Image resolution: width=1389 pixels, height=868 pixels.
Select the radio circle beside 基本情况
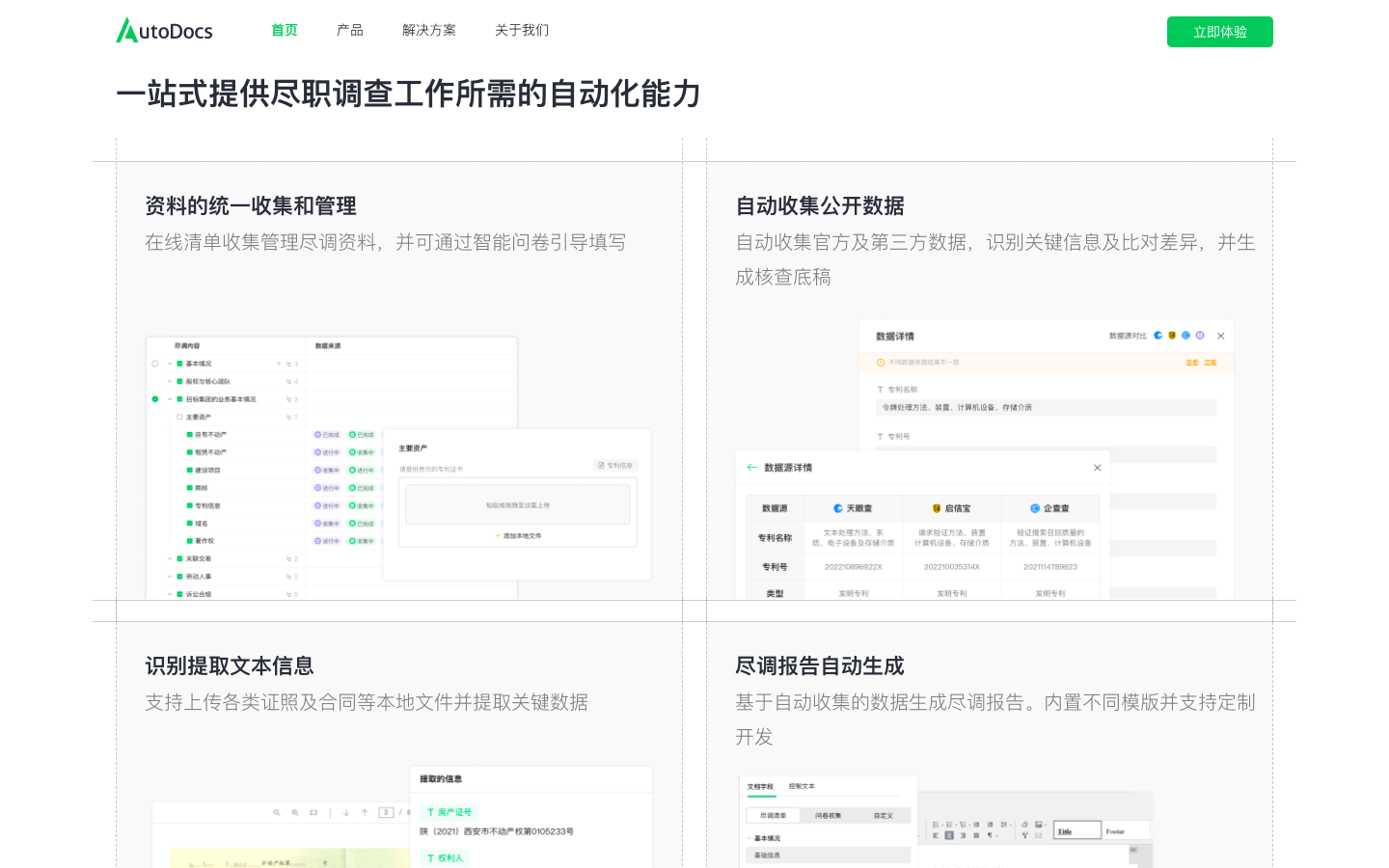[x=155, y=365]
